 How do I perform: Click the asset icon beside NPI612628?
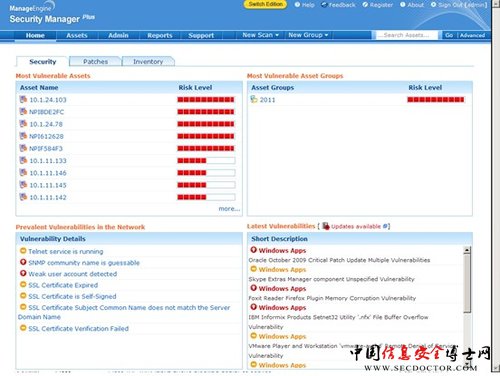click(23, 136)
